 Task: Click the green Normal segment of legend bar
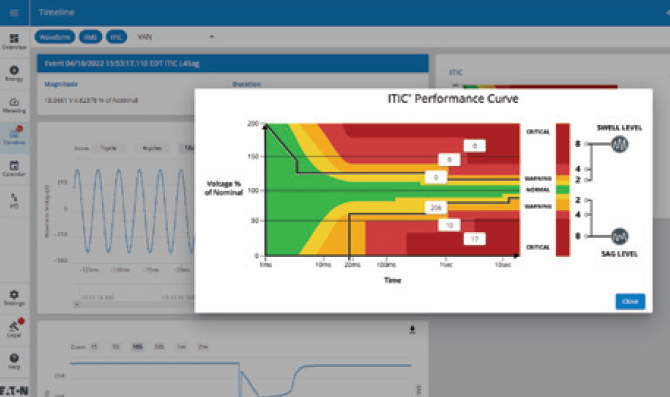(x=563, y=189)
